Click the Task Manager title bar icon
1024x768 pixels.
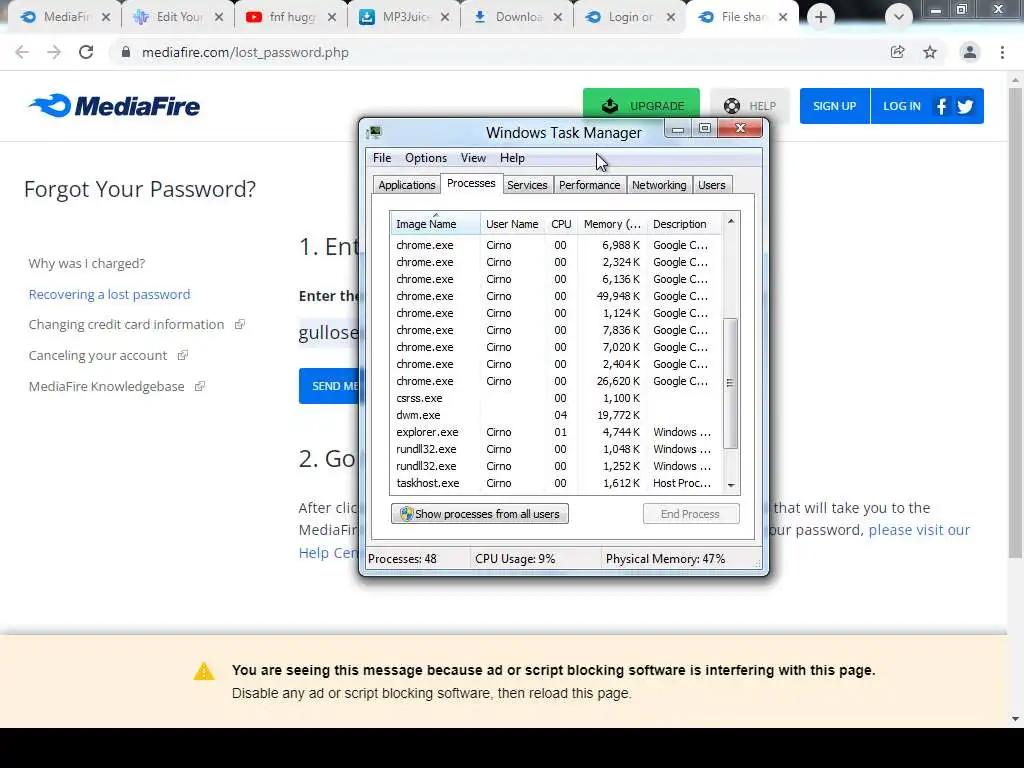[374, 133]
